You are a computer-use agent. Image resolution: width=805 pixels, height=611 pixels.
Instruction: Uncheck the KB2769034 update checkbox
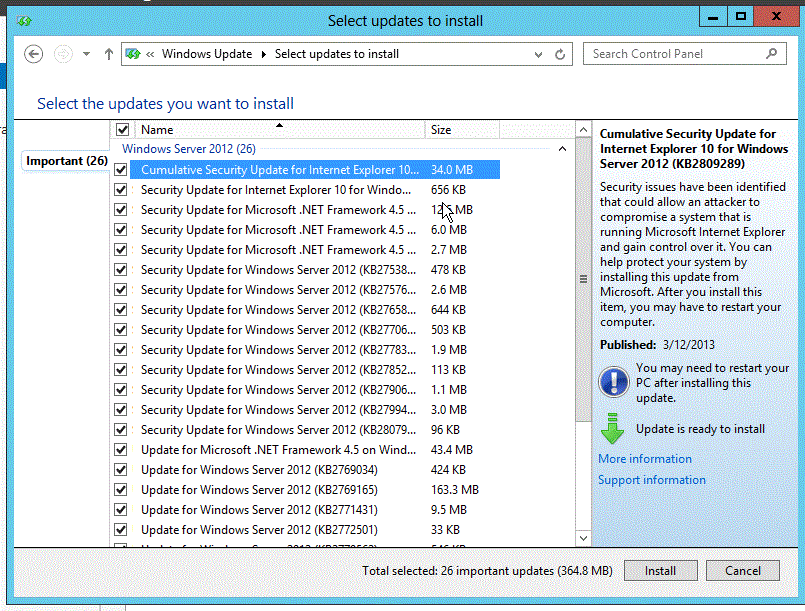pyautogui.click(x=120, y=469)
